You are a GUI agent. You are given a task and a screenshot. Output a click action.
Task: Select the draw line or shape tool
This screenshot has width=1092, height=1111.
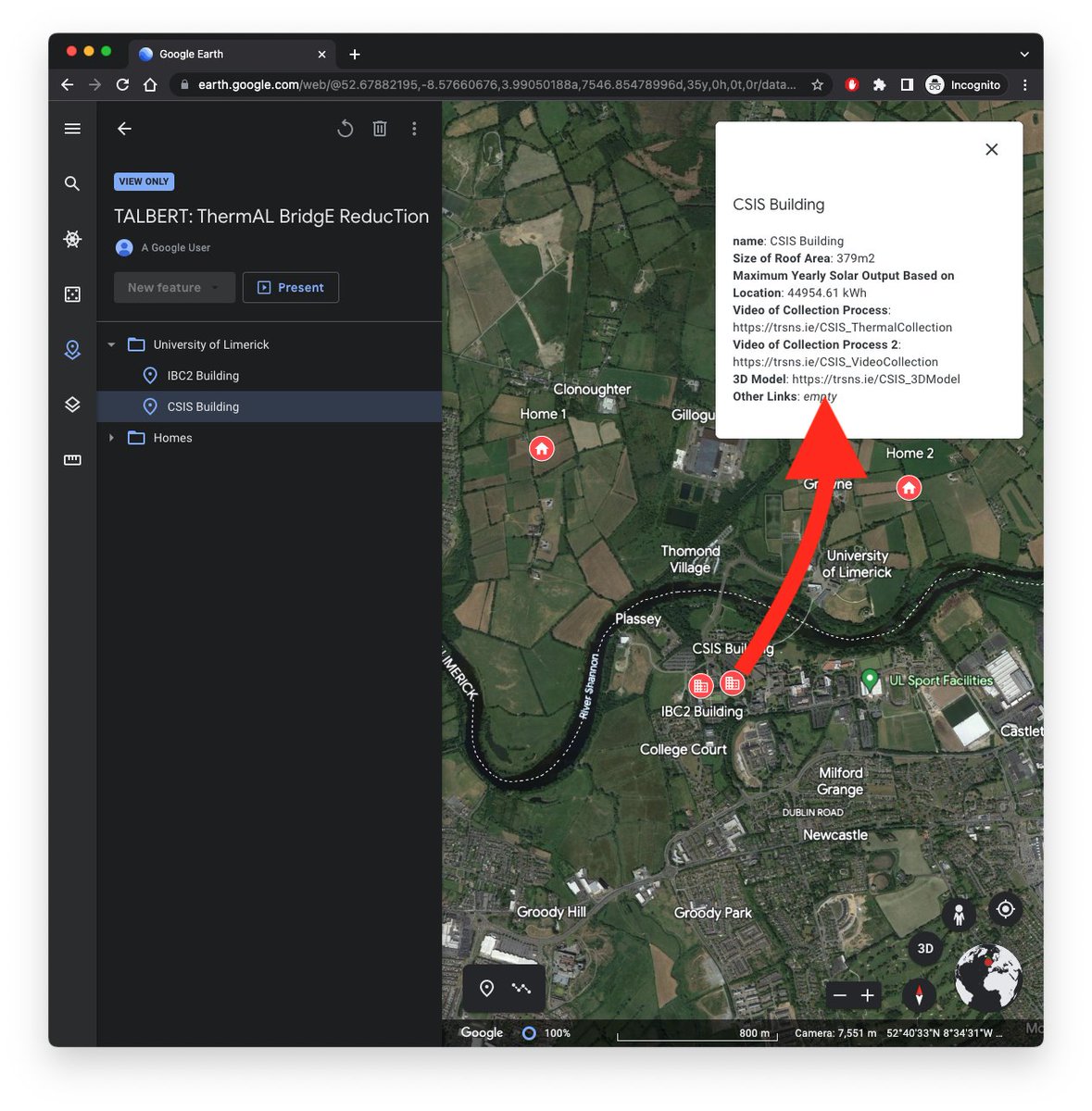click(x=521, y=988)
